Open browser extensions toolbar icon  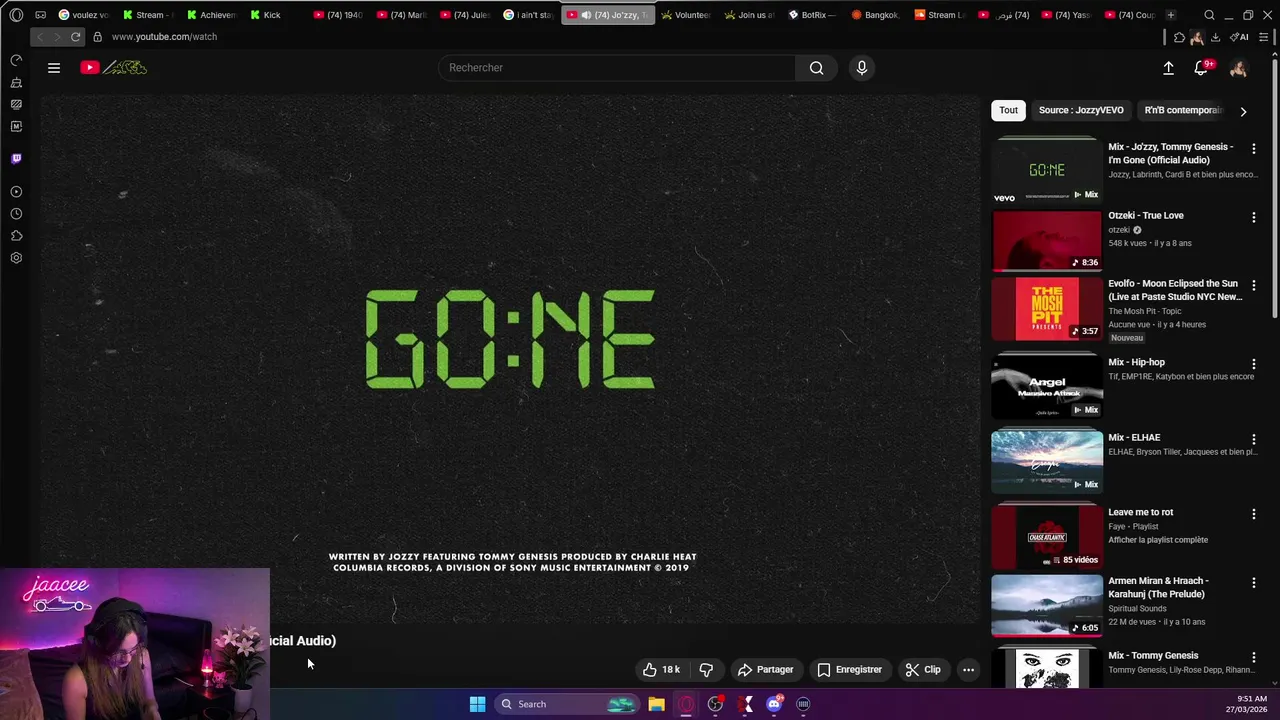1179,37
